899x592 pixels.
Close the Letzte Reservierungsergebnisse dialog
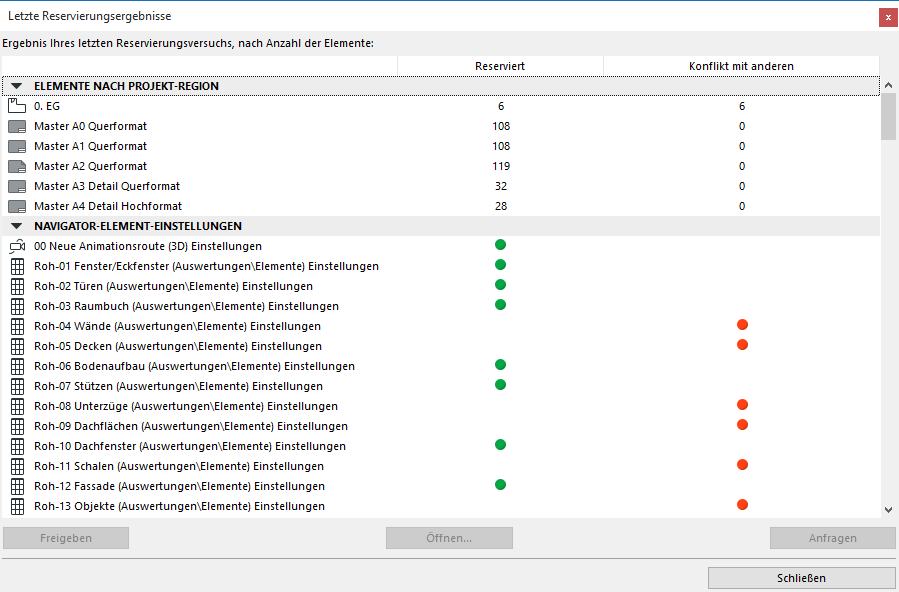(x=888, y=18)
